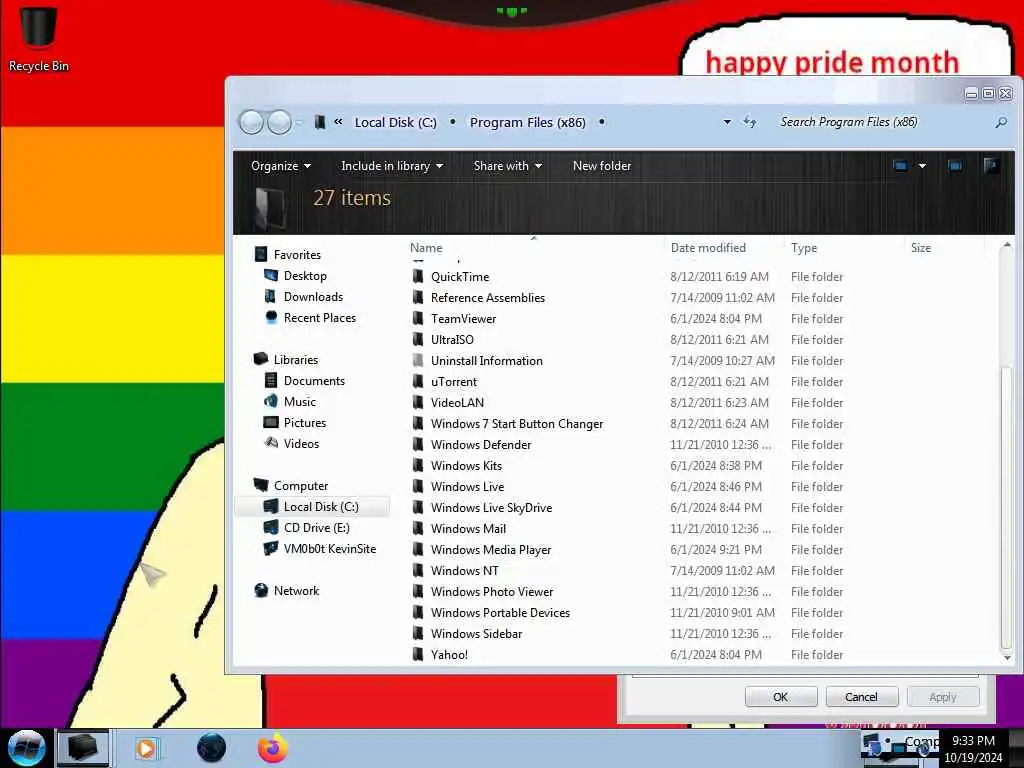Screen dimensions: 1024x768
Task: Click the UltraISO folder icon
Action: (x=418, y=339)
